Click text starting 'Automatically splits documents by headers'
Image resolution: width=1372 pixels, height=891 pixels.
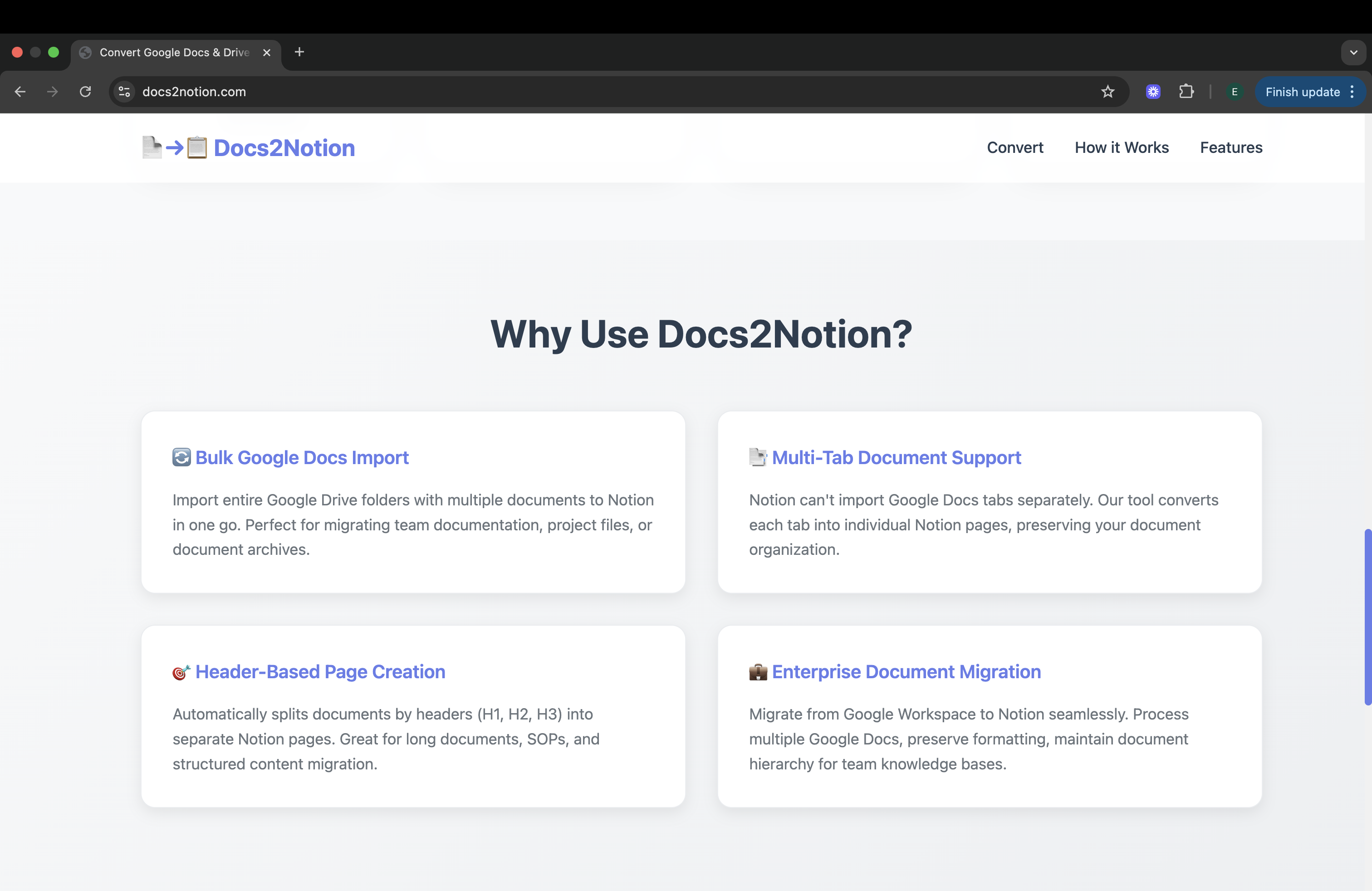(386, 739)
